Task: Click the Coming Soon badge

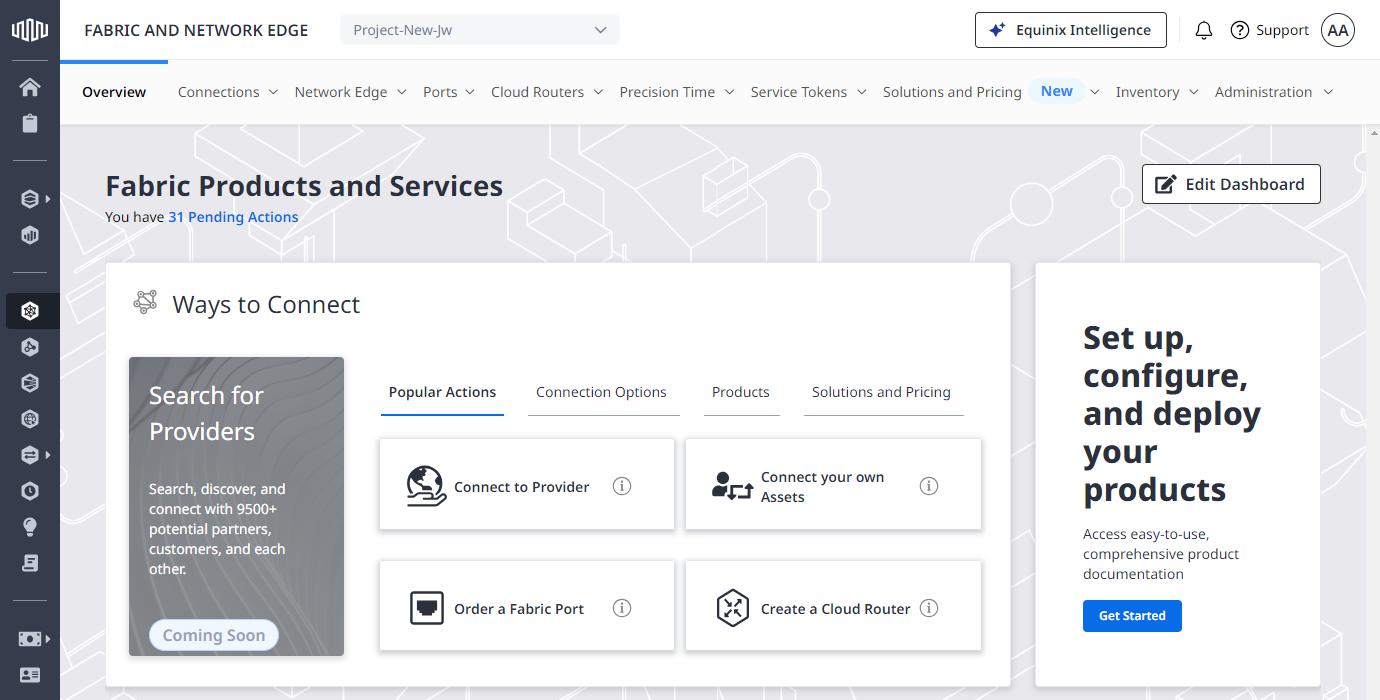Action: 214,635
